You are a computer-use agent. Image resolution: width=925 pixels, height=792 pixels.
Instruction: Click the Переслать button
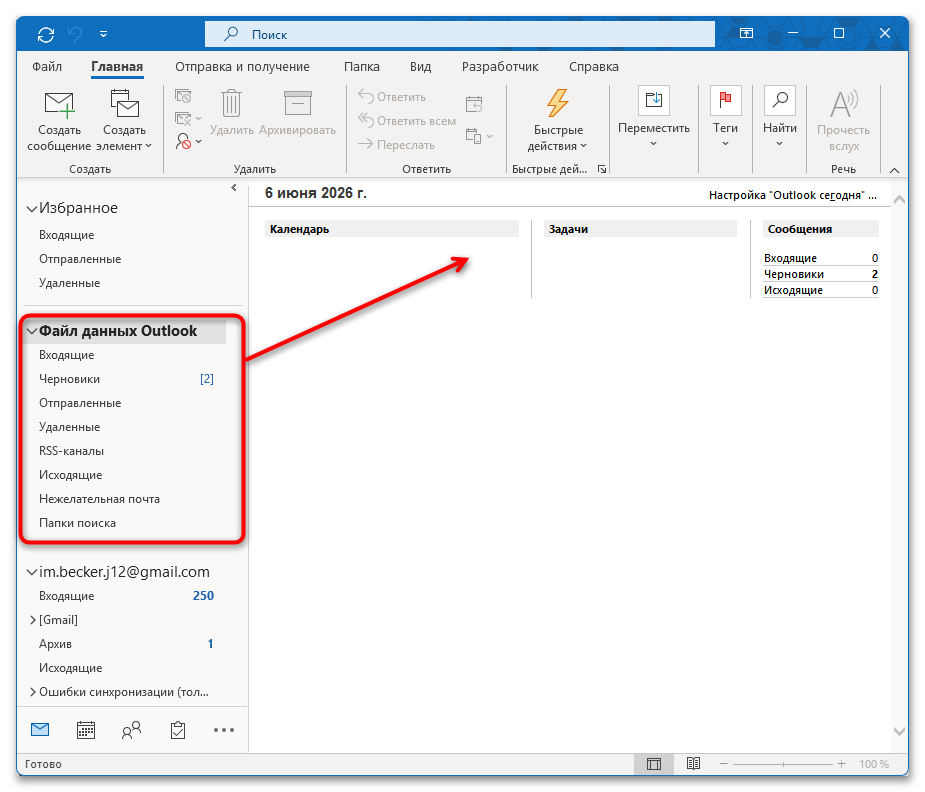coord(396,144)
